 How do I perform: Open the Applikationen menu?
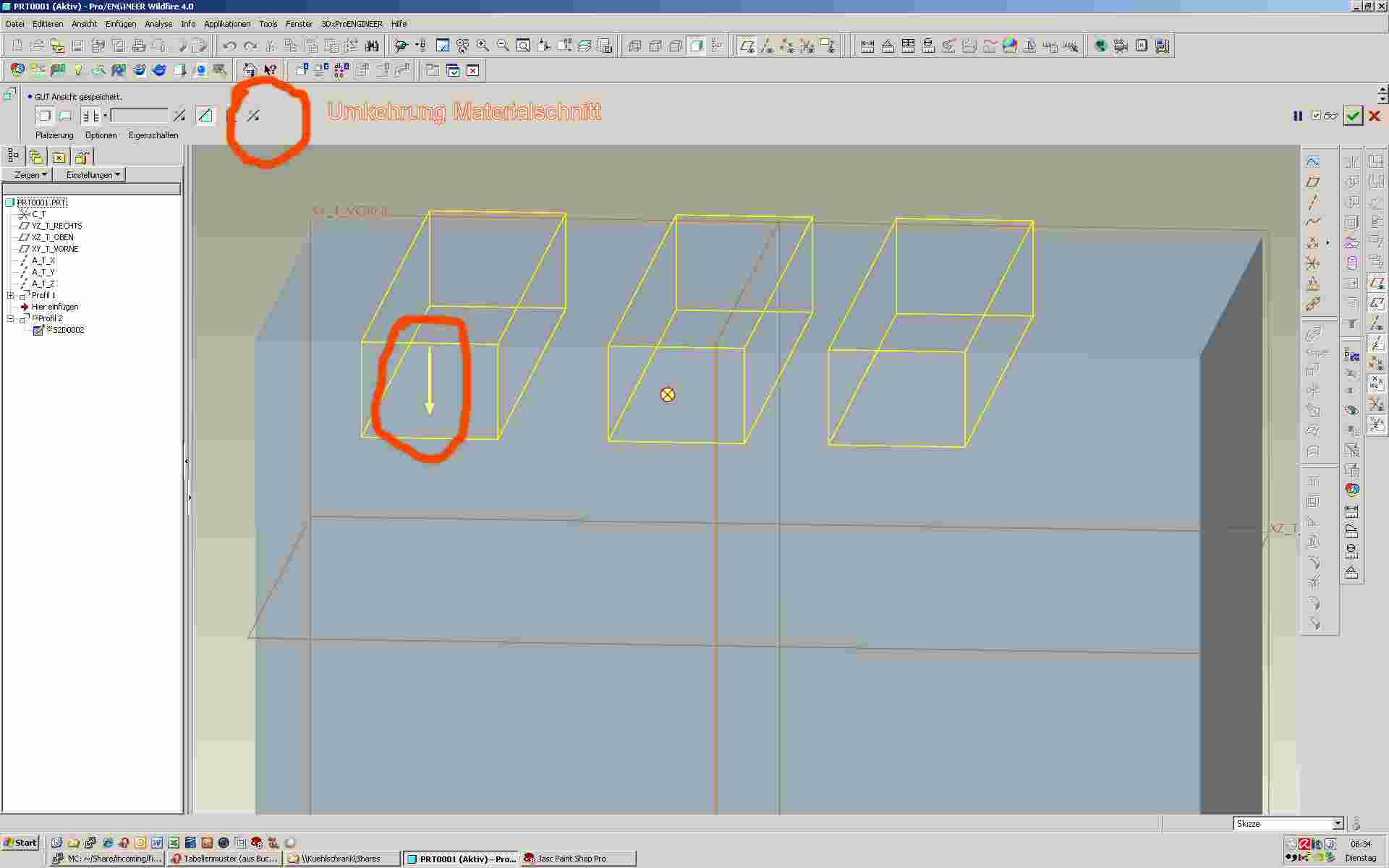pyautogui.click(x=226, y=24)
